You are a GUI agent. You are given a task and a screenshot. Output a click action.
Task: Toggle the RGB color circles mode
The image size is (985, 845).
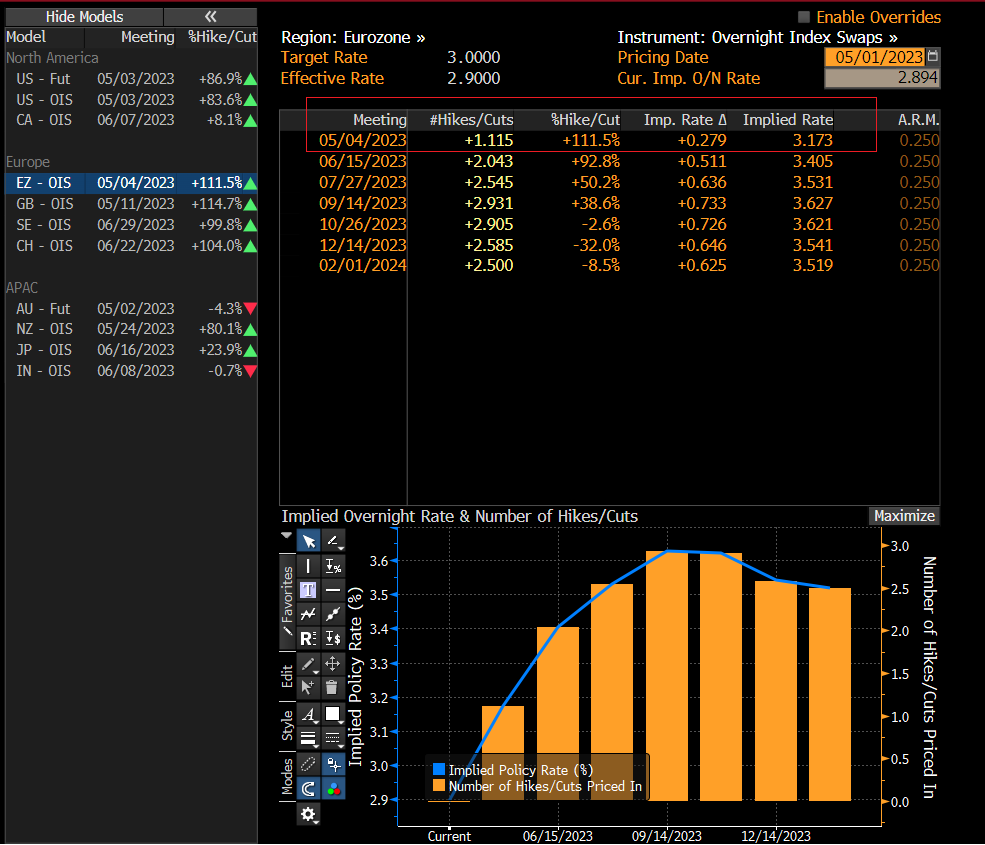pyautogui.click(x=333, y=788)
